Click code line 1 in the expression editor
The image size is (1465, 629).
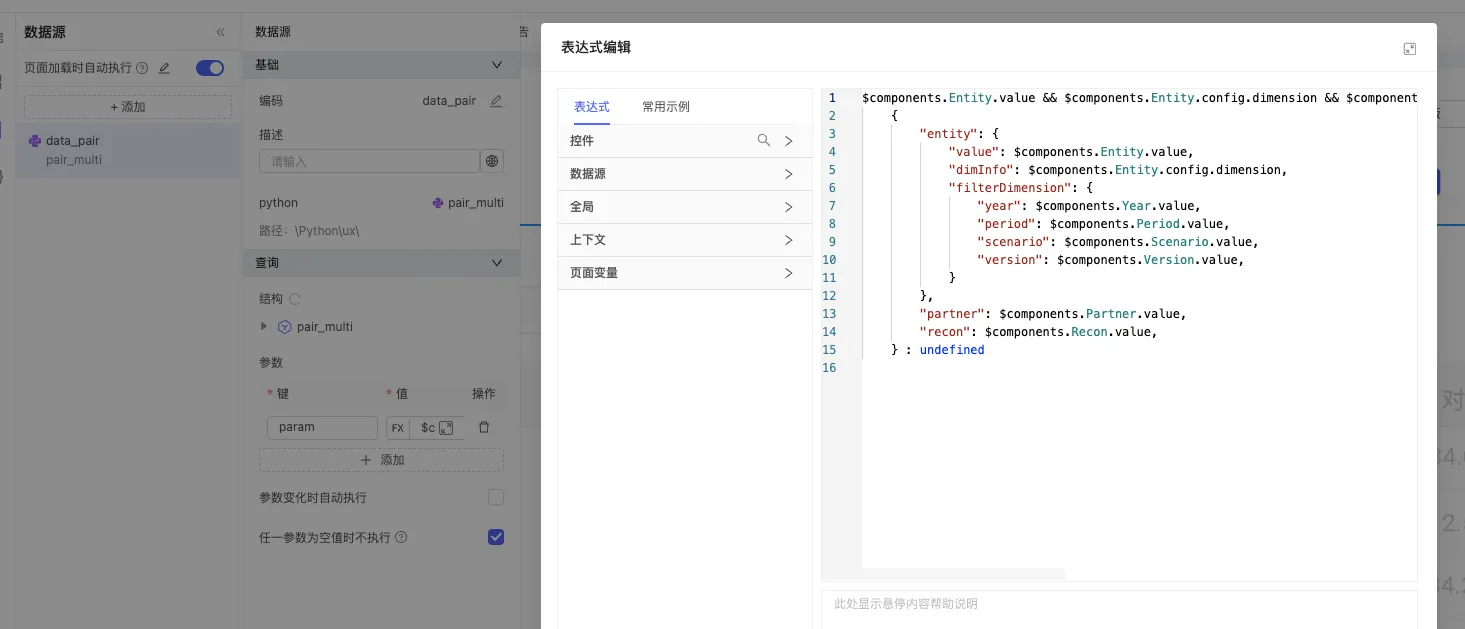pyautogui.click(x=1139, y=98)
